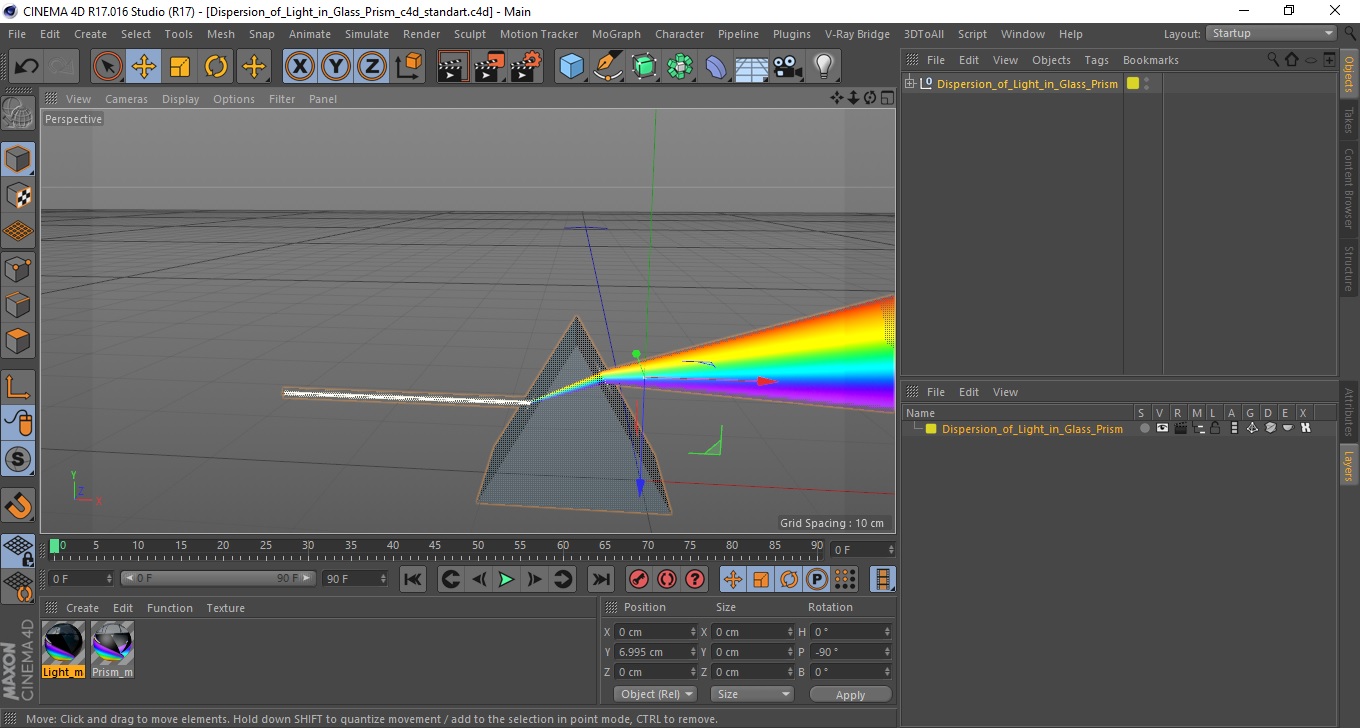The width and height of the screenshot is (1360, 728).
Task: Toggle parameter keyframe recording P button
Action: 817,579
